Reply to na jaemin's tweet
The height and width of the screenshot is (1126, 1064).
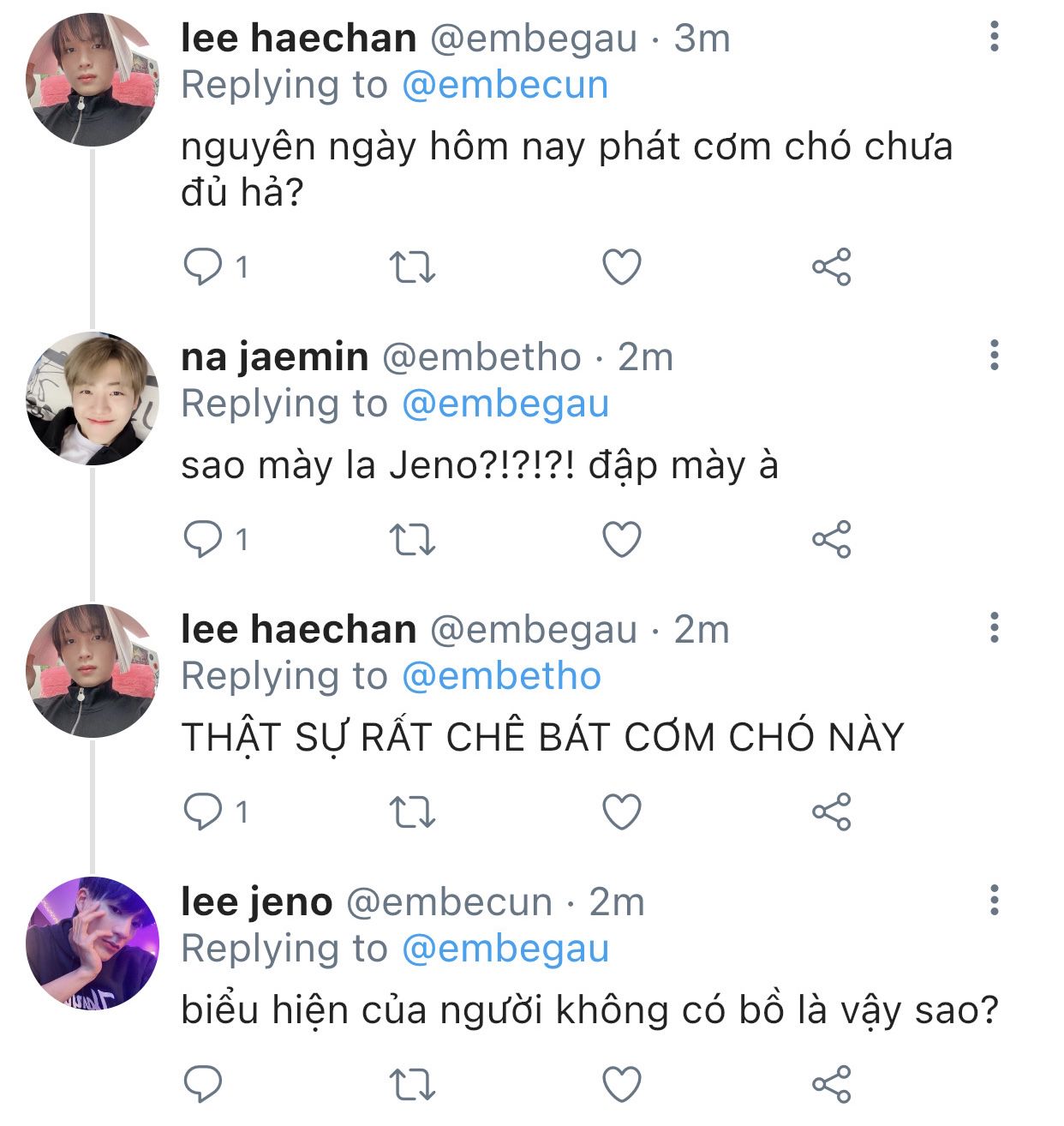coord(204,539)
